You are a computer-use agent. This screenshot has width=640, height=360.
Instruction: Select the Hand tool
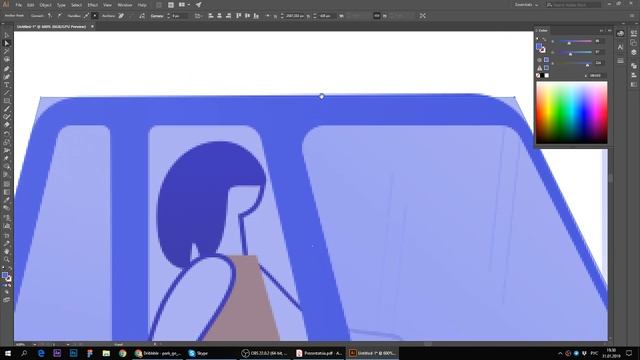pos(7,251)
